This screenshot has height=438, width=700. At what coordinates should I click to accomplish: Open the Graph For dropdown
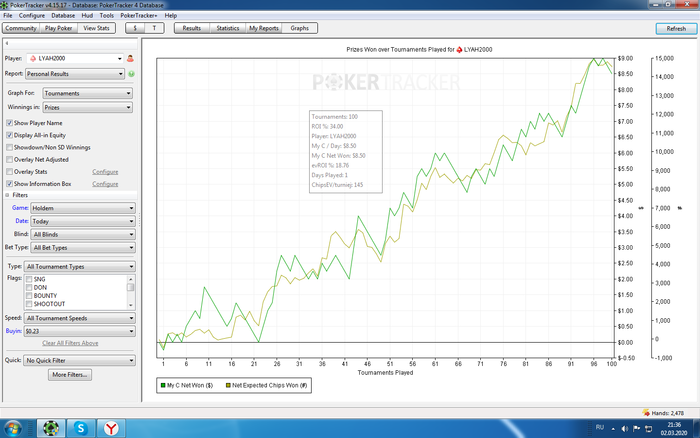(88, 93)
